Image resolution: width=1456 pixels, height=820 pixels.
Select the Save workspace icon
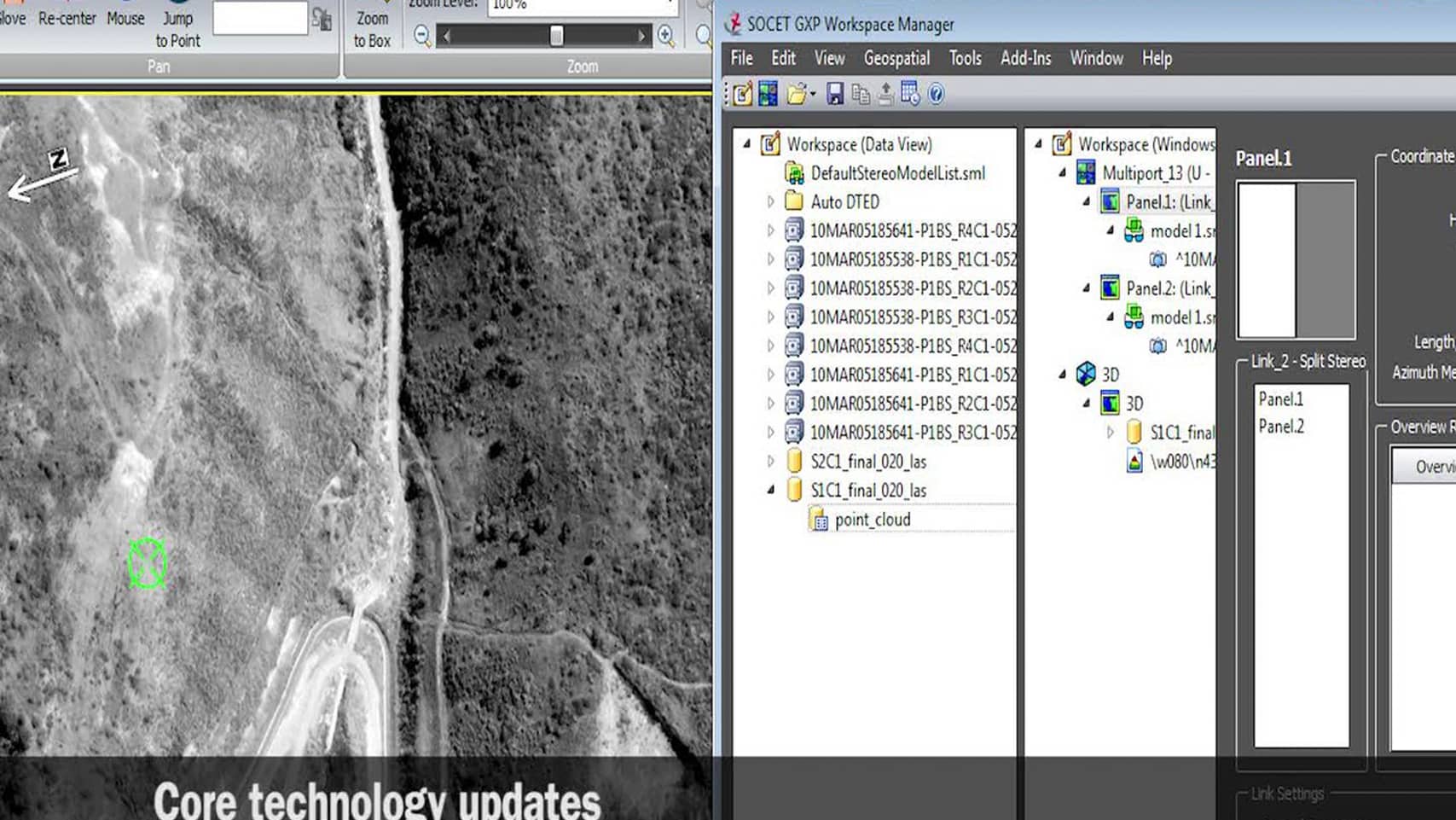(x=834, y=94)
